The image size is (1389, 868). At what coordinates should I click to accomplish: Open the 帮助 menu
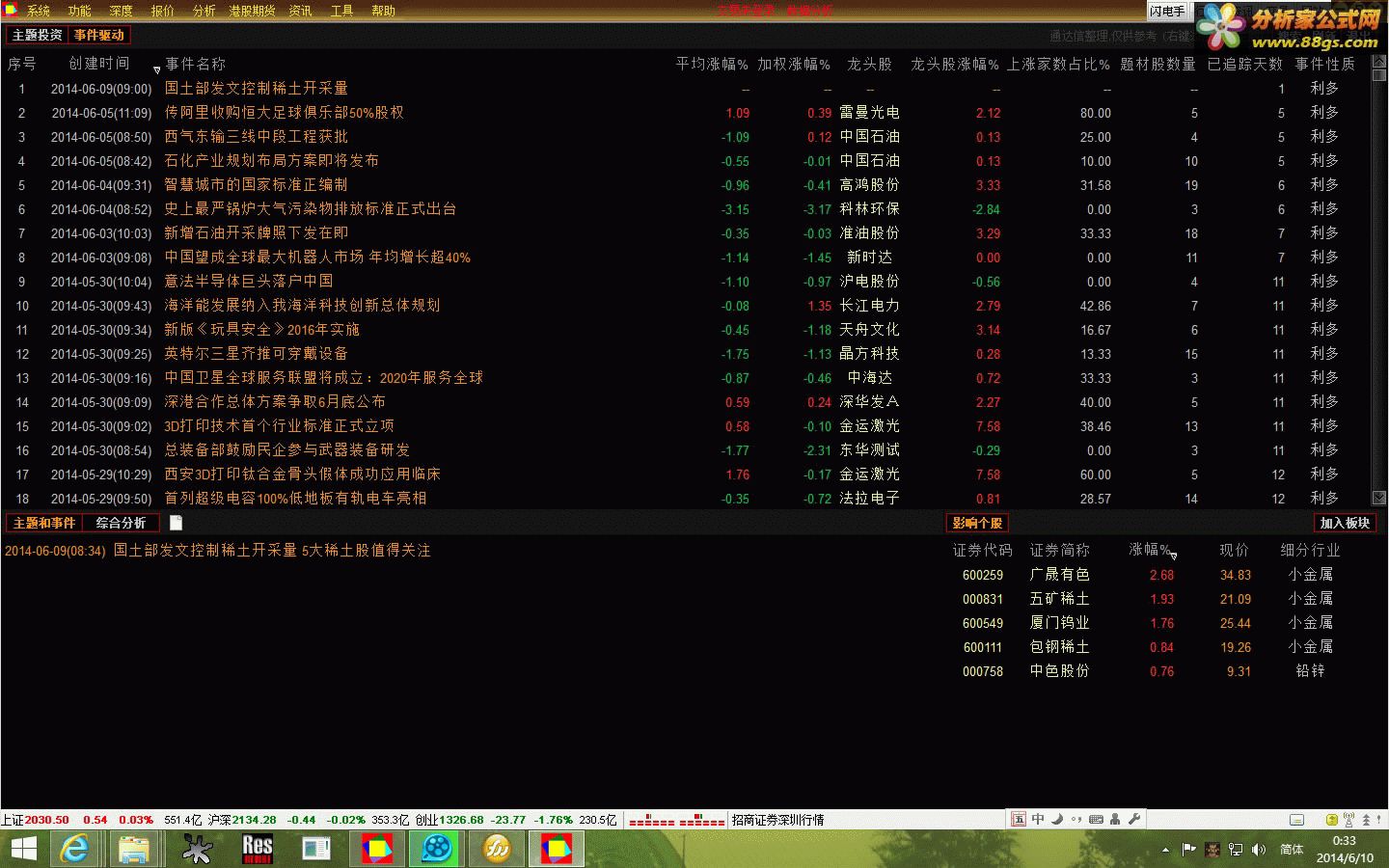(x=383, y=11)
